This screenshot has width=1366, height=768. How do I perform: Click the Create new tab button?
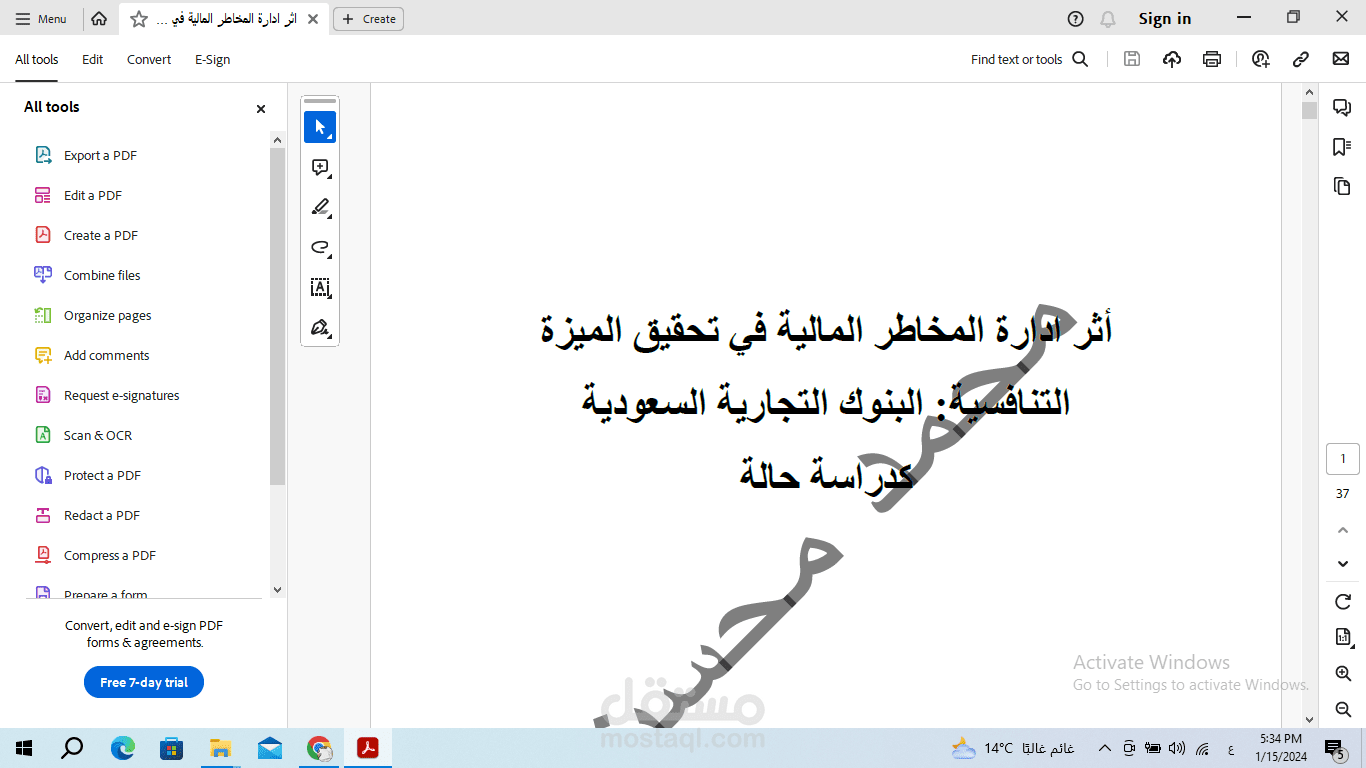368,19
